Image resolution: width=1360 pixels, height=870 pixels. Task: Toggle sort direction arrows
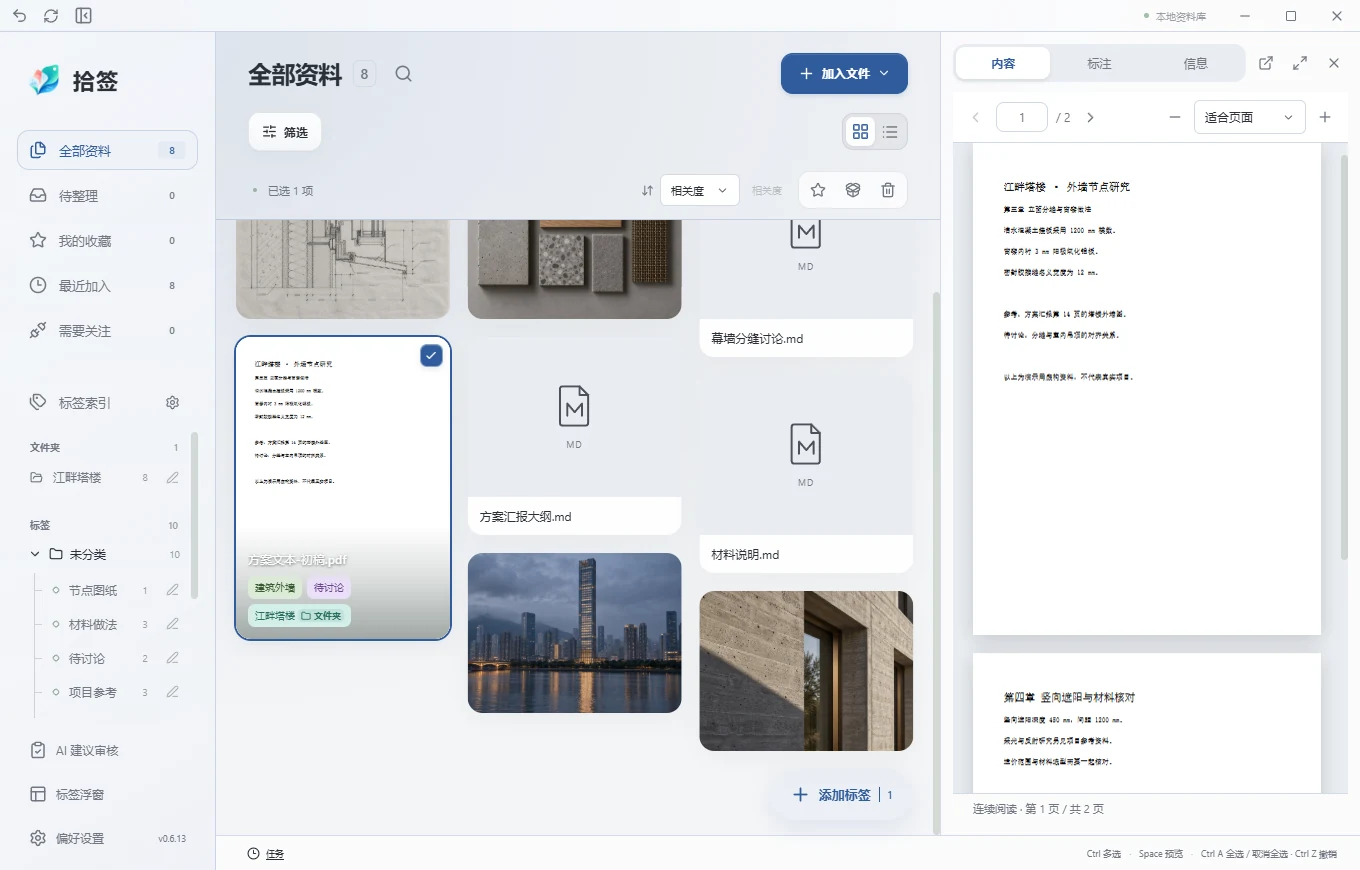pos(647,190)
